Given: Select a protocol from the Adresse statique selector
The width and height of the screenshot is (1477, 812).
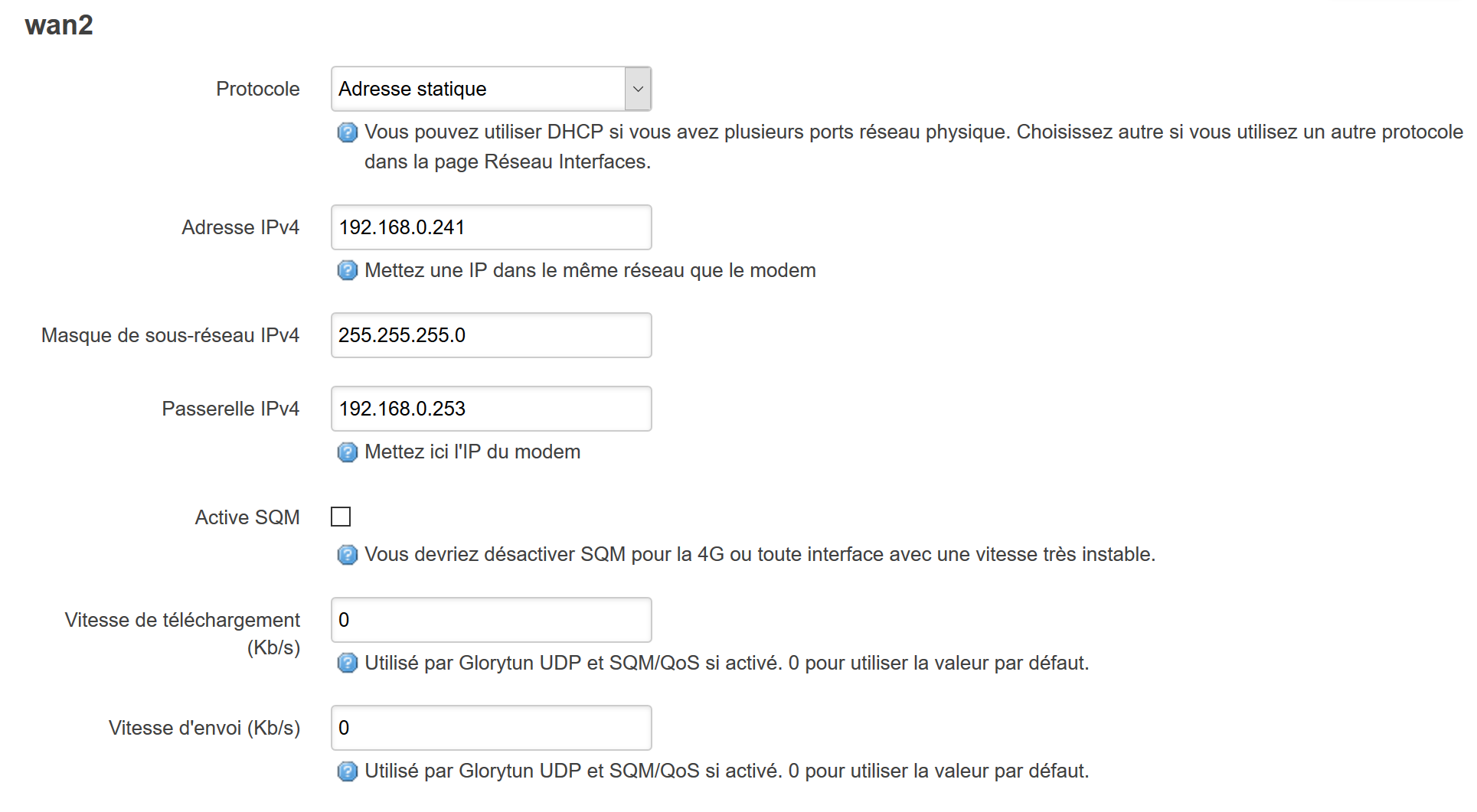Looking at the screenshot, I should click(490, 89).
